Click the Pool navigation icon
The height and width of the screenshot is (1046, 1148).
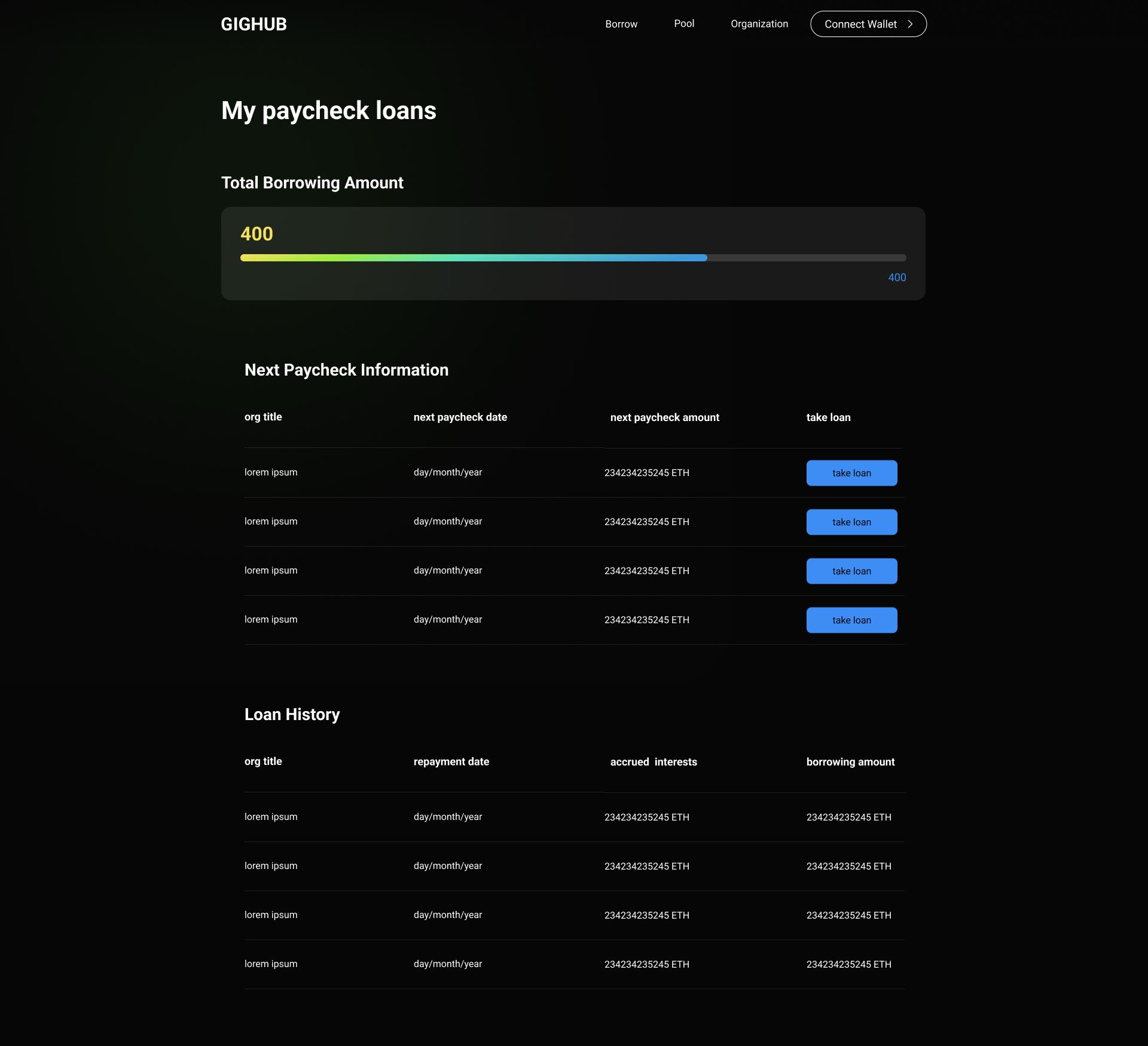pos(684,24)
